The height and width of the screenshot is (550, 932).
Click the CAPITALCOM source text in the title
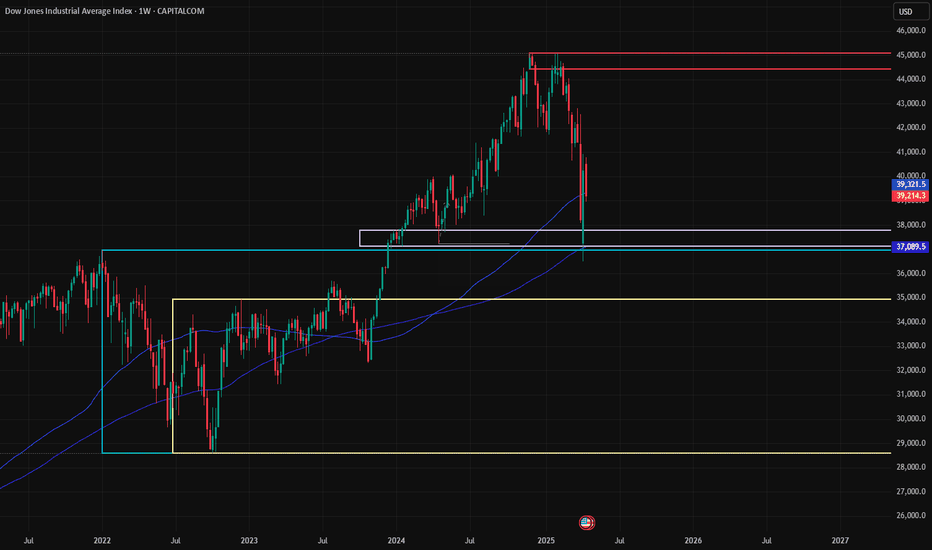[x=181, y=11]
